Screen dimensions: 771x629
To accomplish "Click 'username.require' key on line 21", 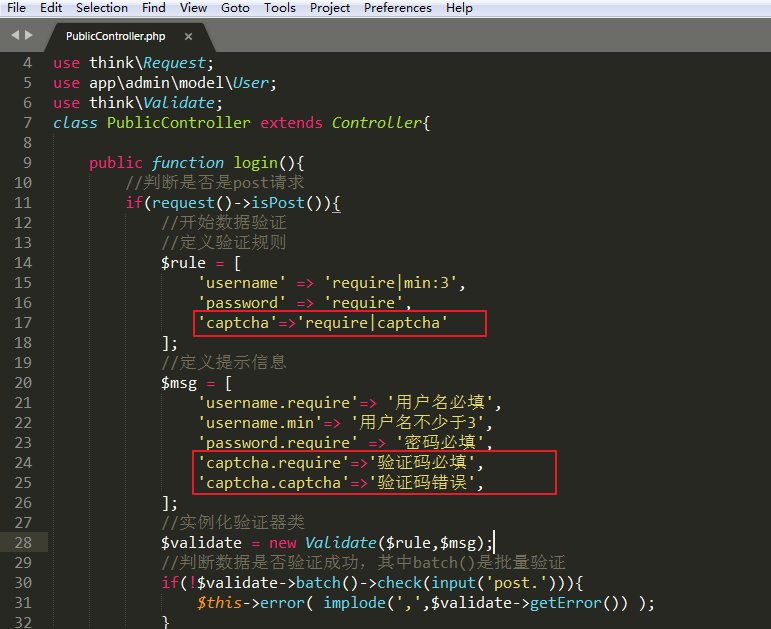I will [277, 403].
